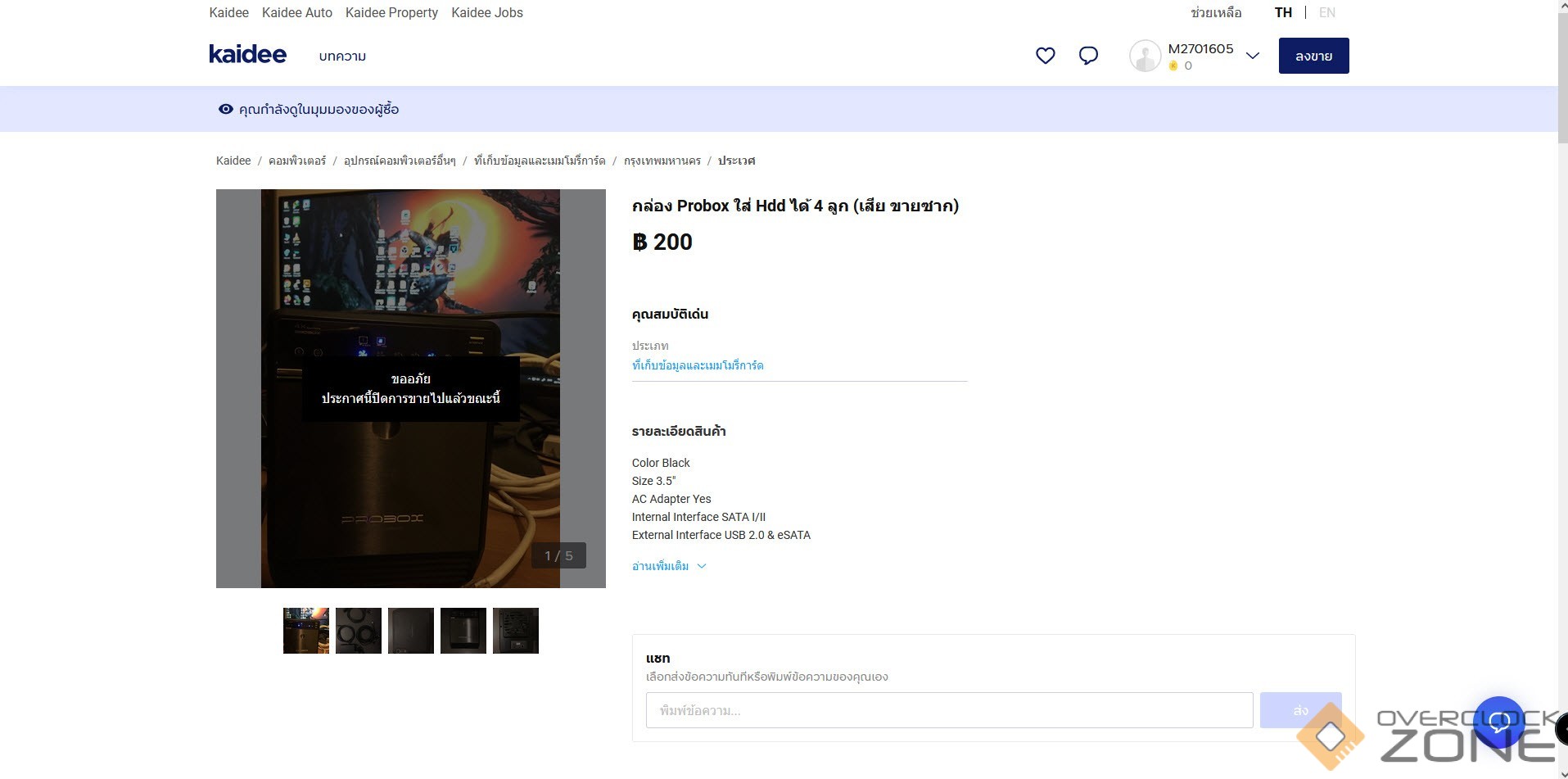Open Kaidee Property from top navigation
This screenshot has height=779, width=1568.
tap(391, 12)
